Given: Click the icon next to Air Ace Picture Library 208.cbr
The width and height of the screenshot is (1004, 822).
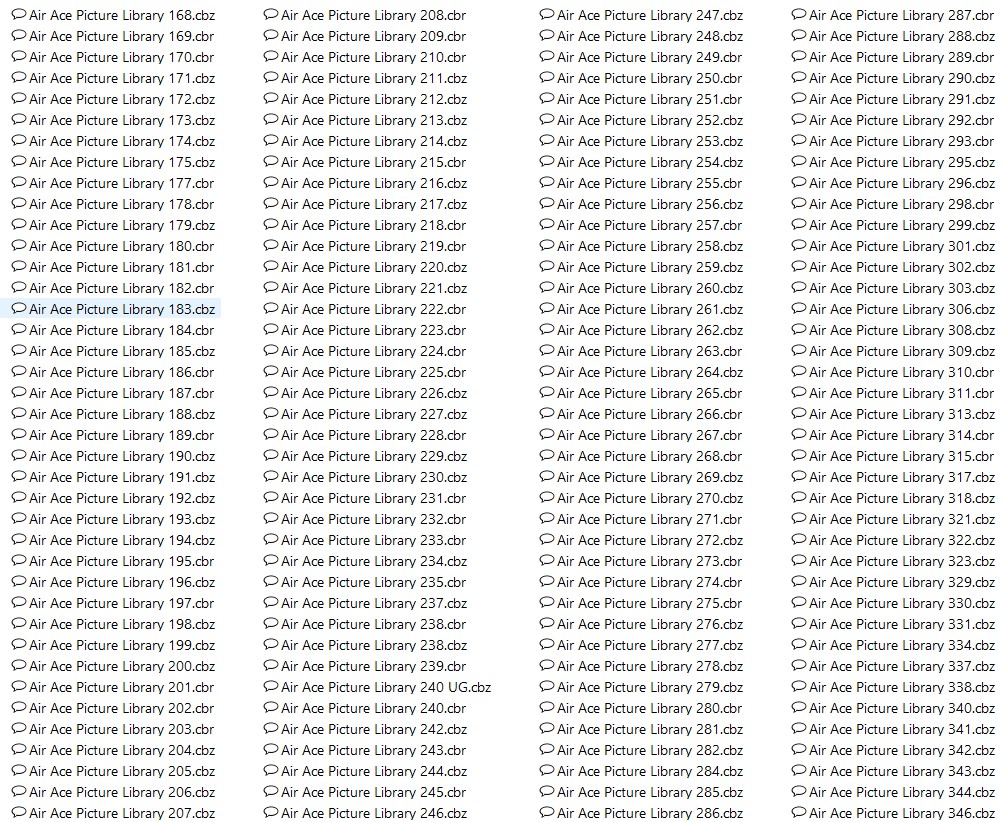Looking at the screenshot, I should [x=271, y=15].
